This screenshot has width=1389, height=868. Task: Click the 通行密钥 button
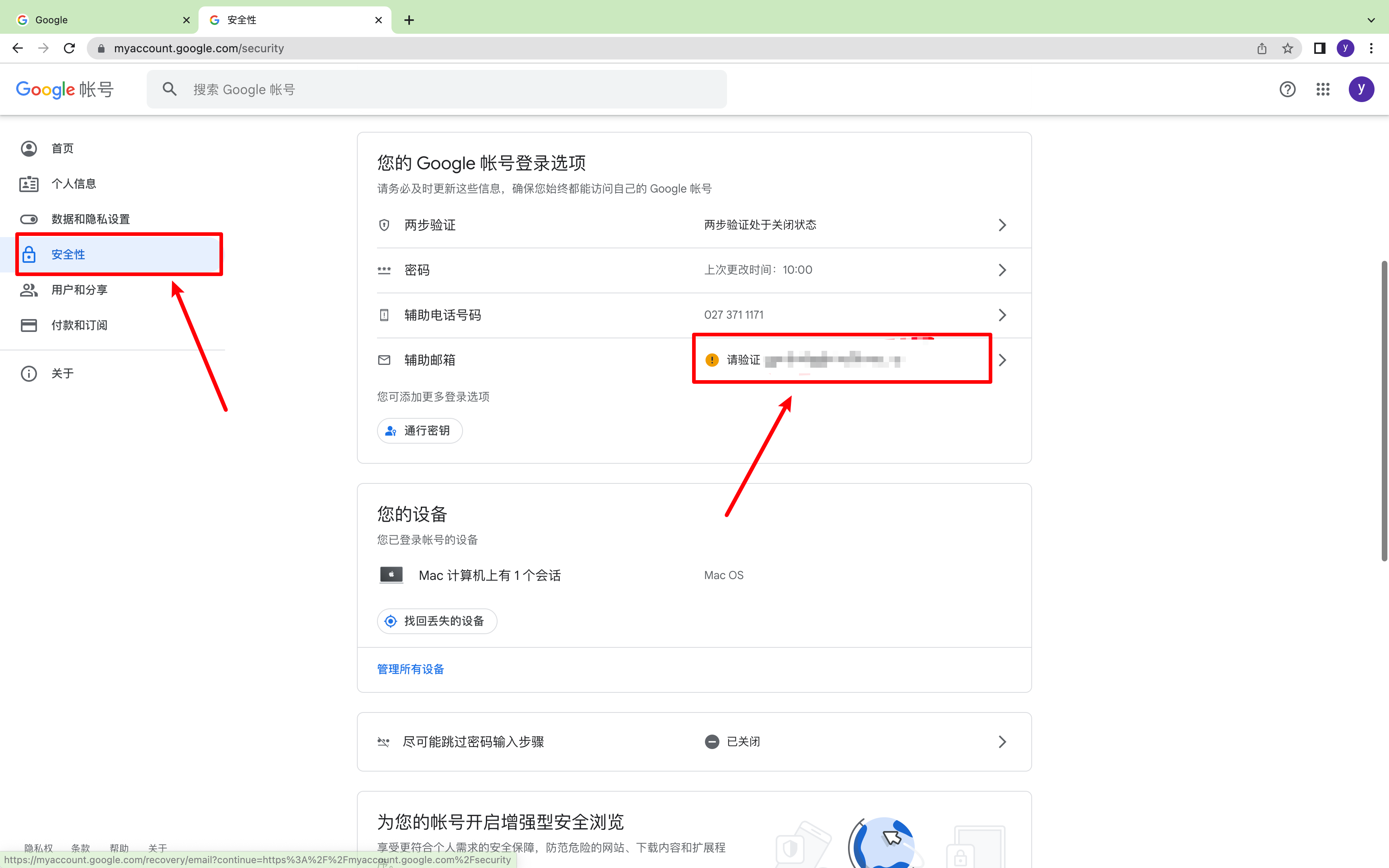(420, 430)
